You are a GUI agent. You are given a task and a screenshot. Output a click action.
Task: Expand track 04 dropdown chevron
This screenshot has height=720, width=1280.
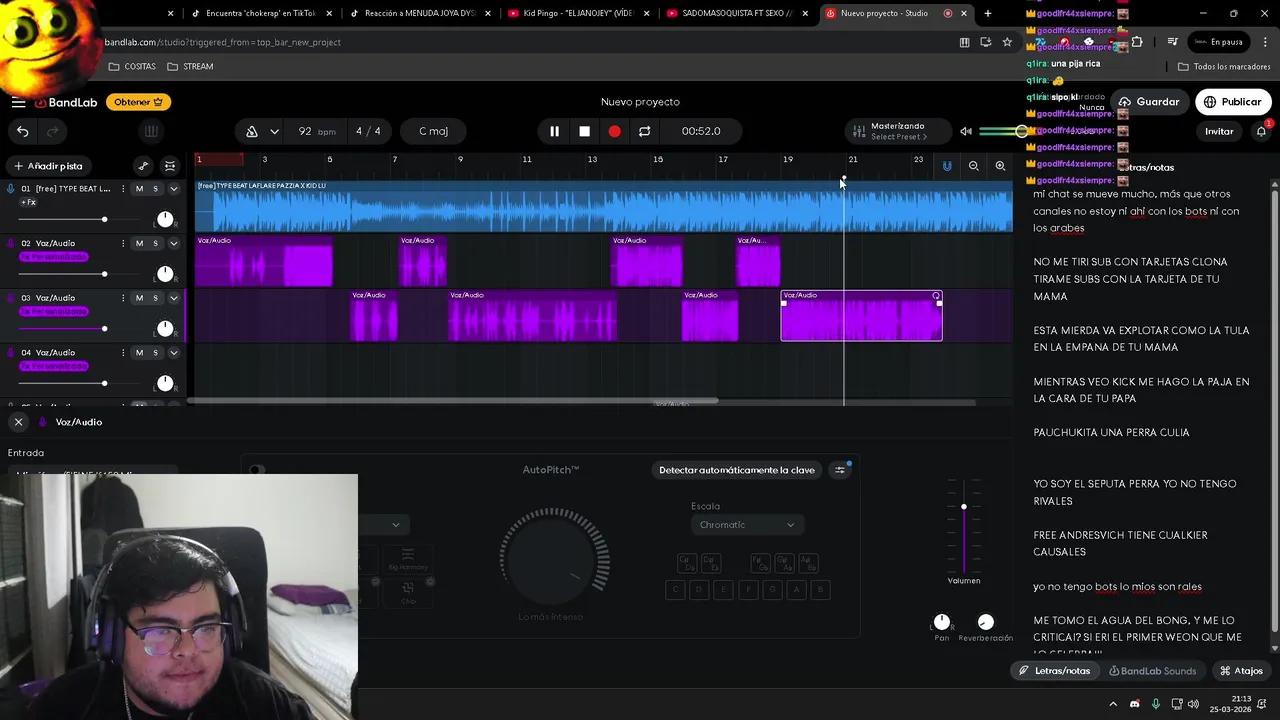pyautogui.click(x=173, y=352)
